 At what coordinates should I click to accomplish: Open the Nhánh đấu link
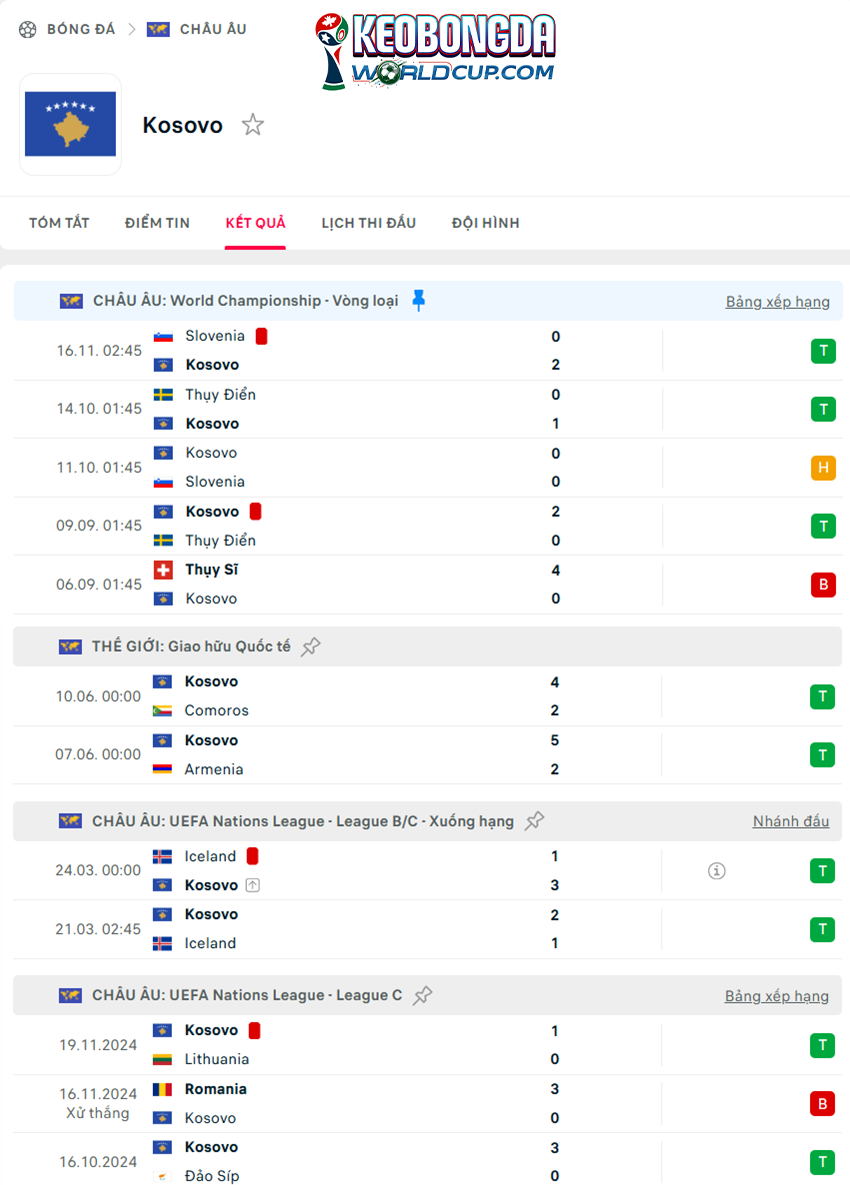tap(790, 821)
